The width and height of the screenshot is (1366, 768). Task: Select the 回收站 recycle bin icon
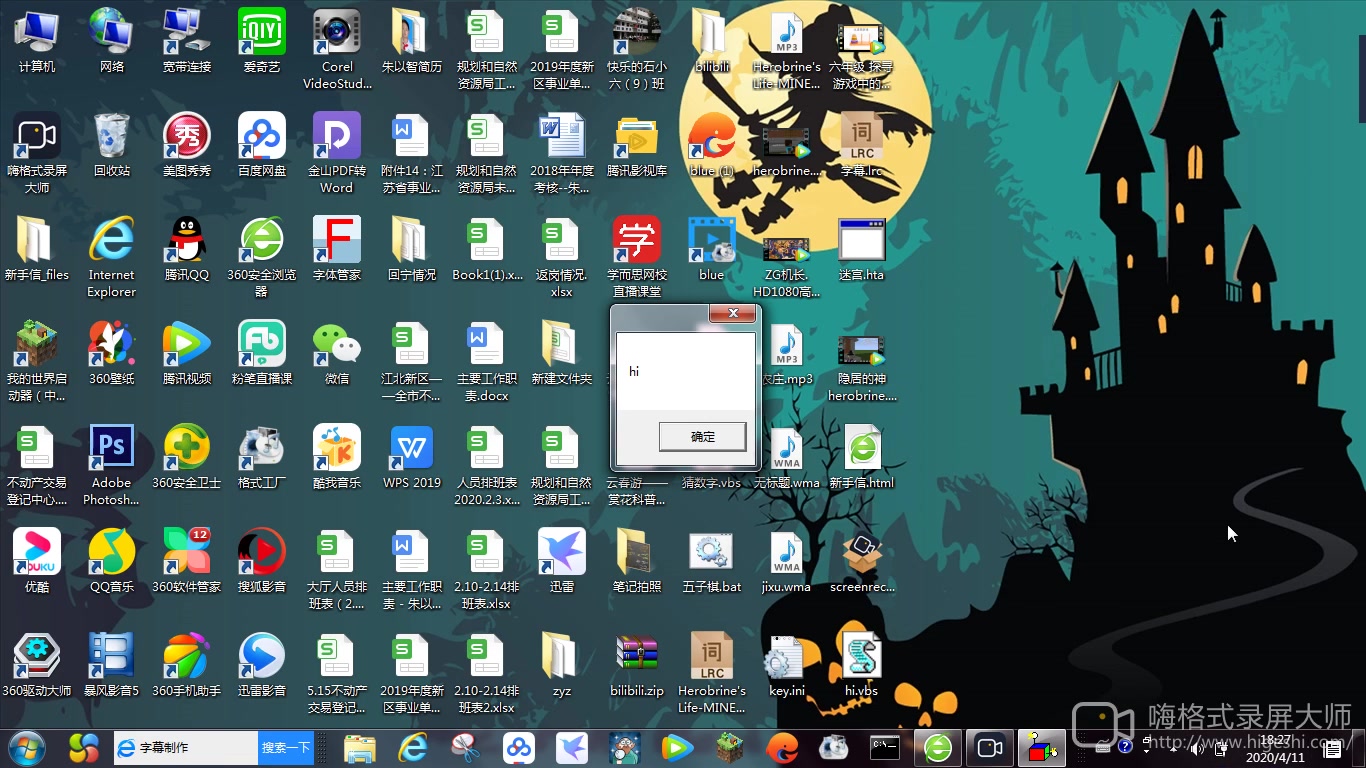[112, 145]
